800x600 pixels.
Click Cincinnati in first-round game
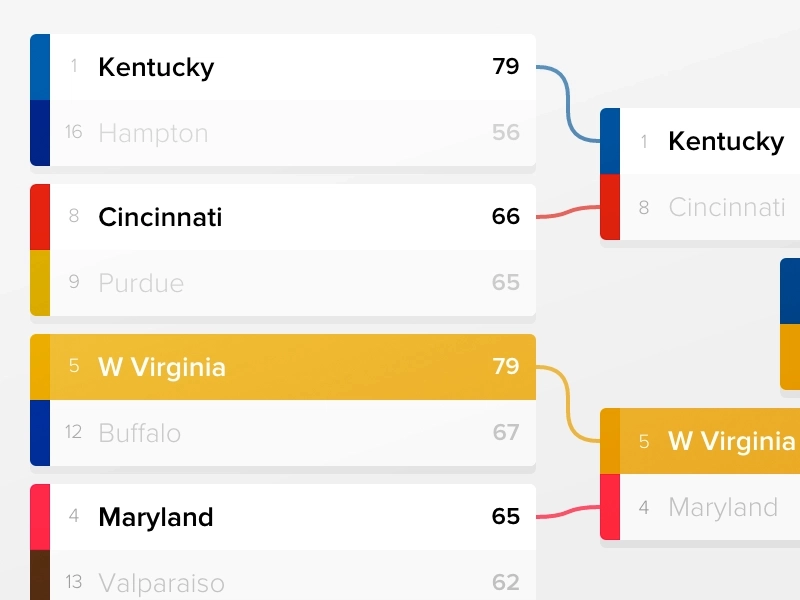pyautogui.click(x=283, y=217)
